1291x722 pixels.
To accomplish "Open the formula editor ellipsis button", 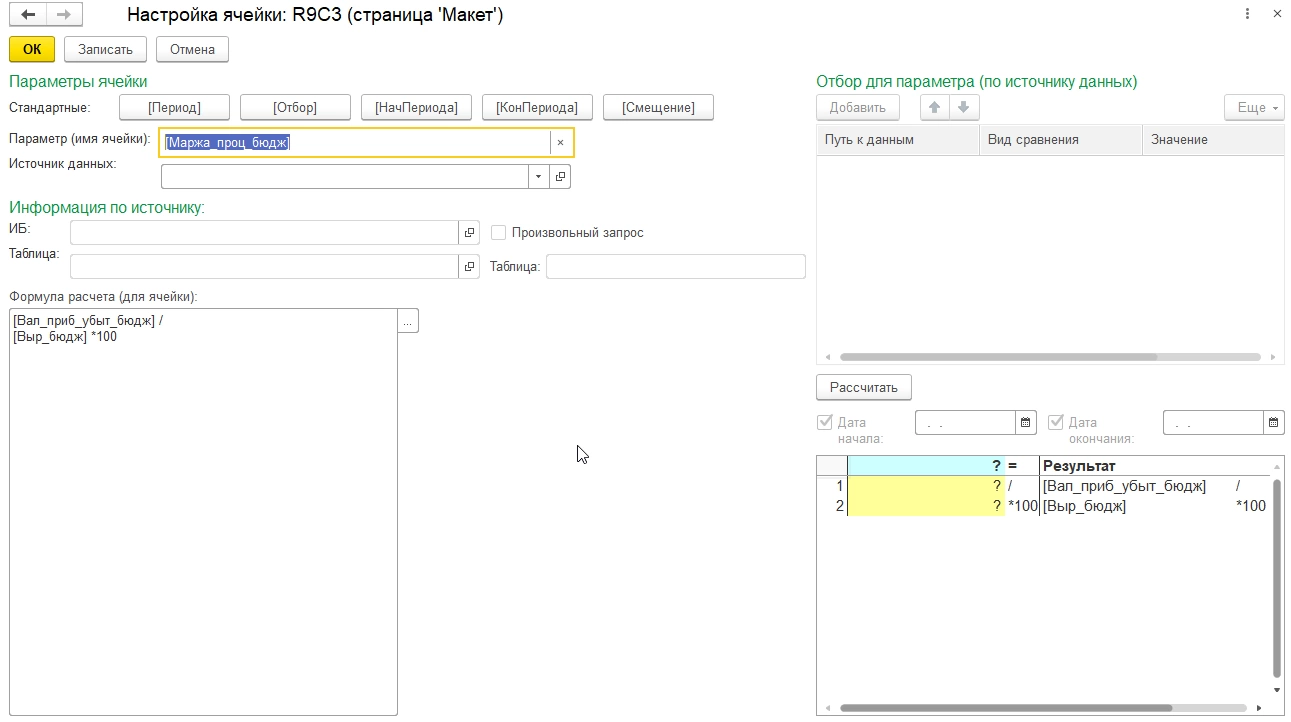I will click(x=407, y=321).
